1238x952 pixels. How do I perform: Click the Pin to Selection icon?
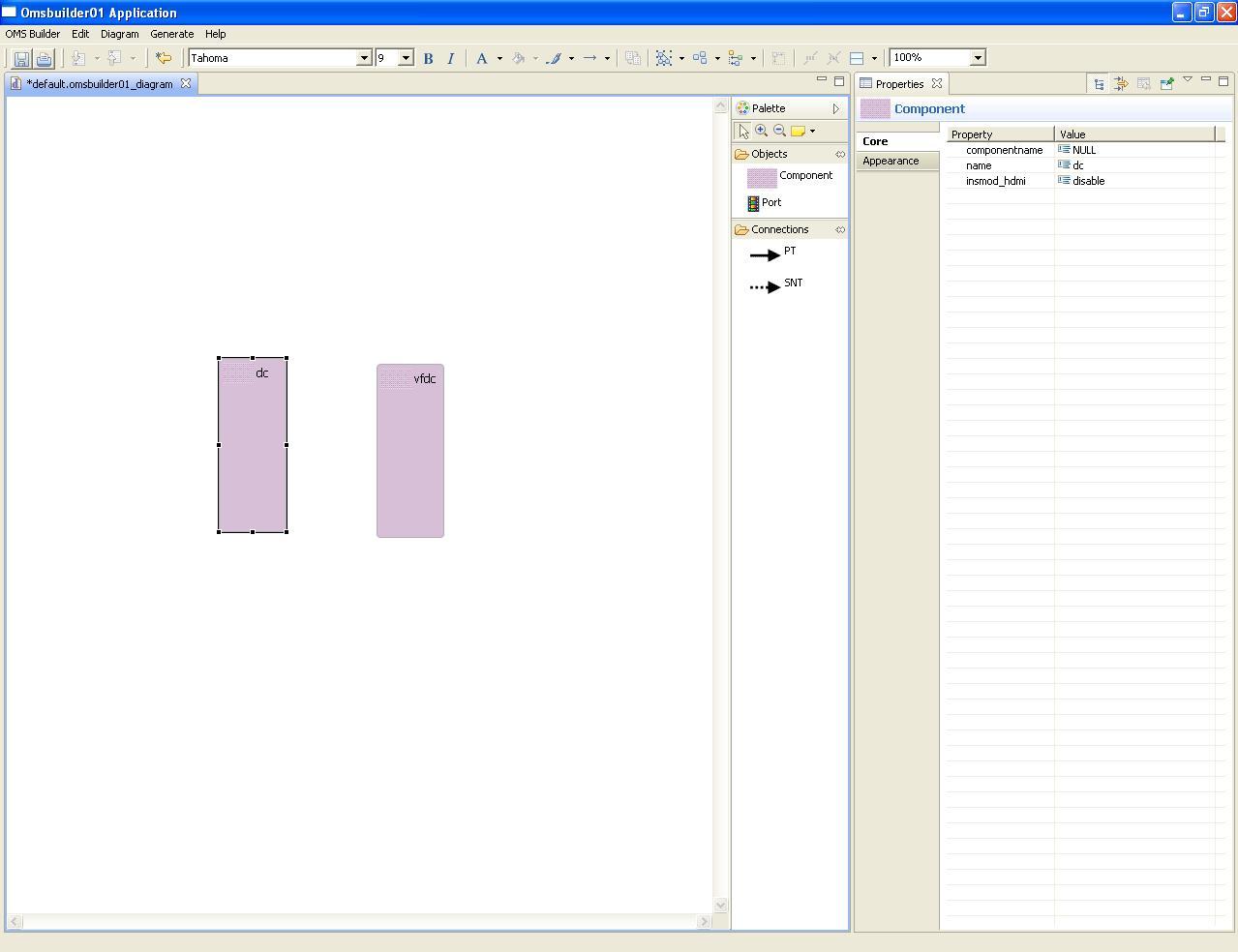pos(1166,84)
